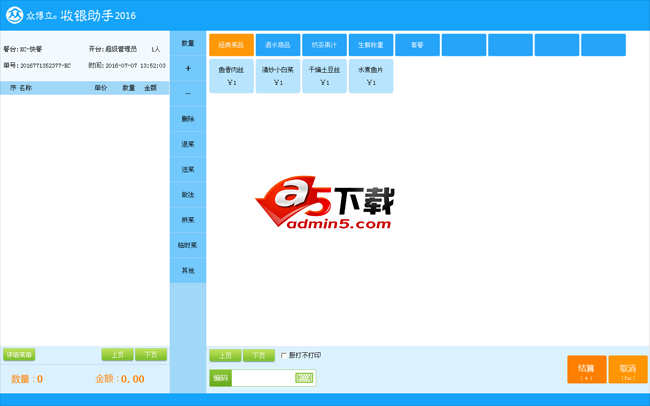Click the 取消 cancel button
Image resolution: width=650 pixels, height=406 pixels.
click(627, 370)
